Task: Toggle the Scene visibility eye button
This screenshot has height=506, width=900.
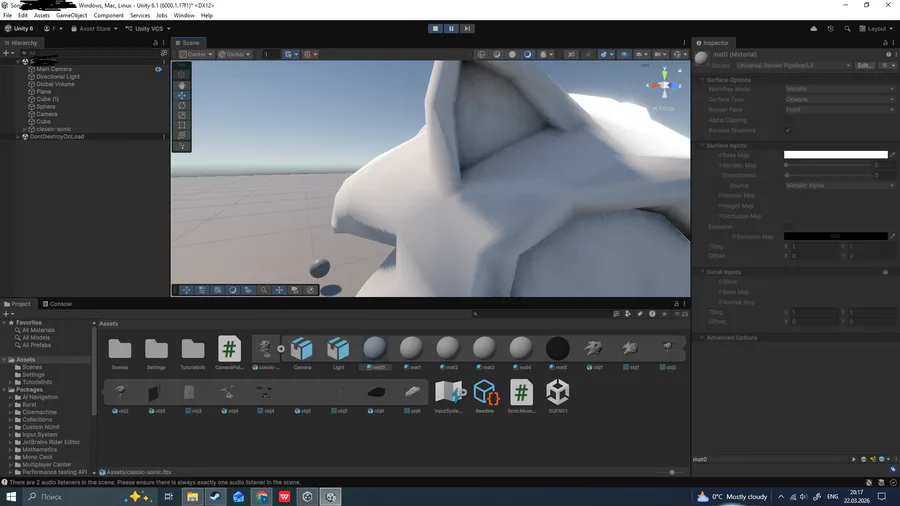Action: pos(624,55)
